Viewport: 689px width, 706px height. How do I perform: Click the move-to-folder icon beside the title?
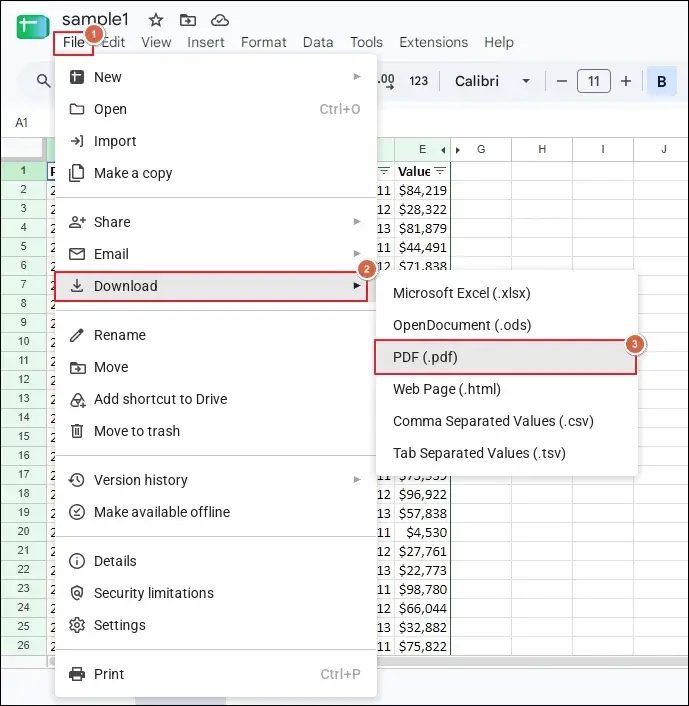tap(188, 20)
